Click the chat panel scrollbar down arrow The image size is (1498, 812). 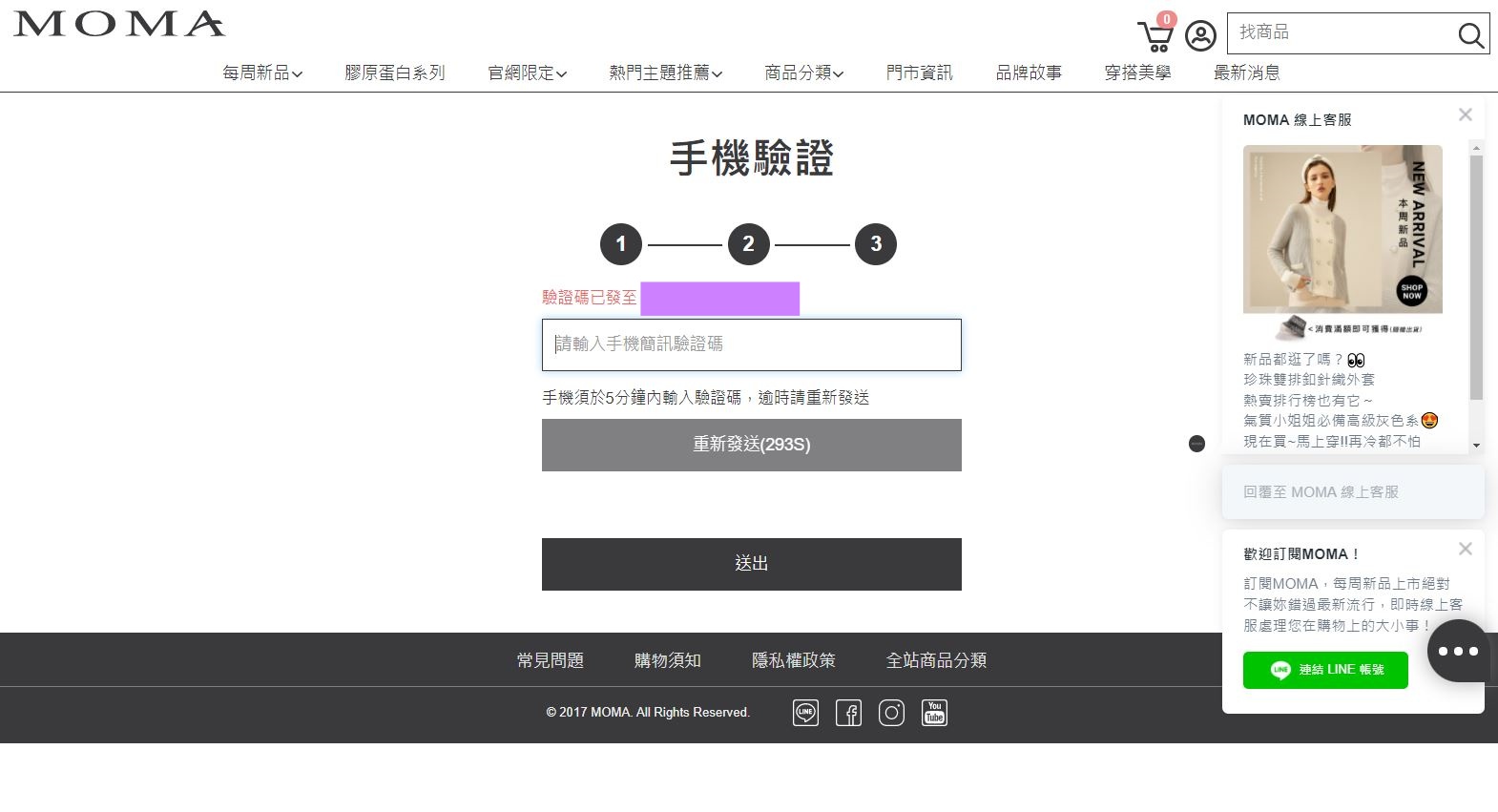[x=1476, y=446]
